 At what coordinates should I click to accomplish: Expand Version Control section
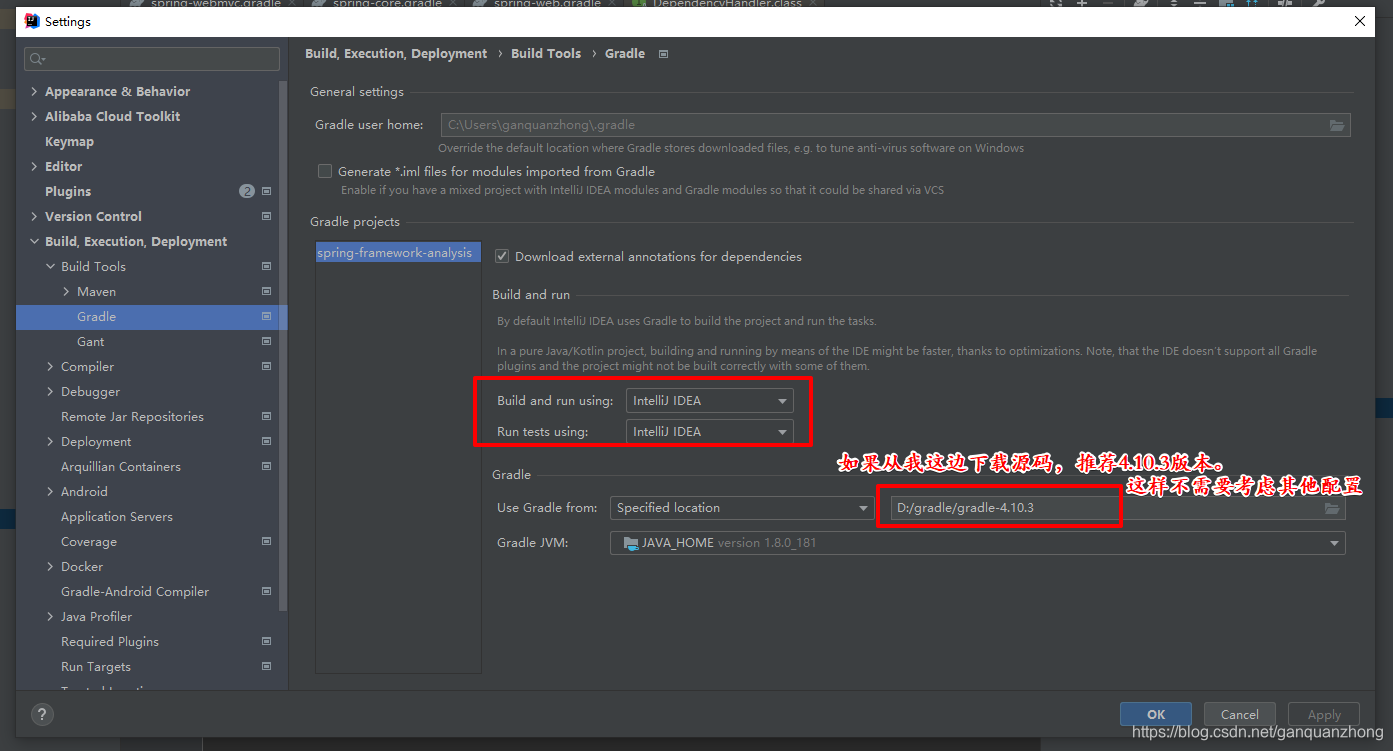(x=35, y=216)
